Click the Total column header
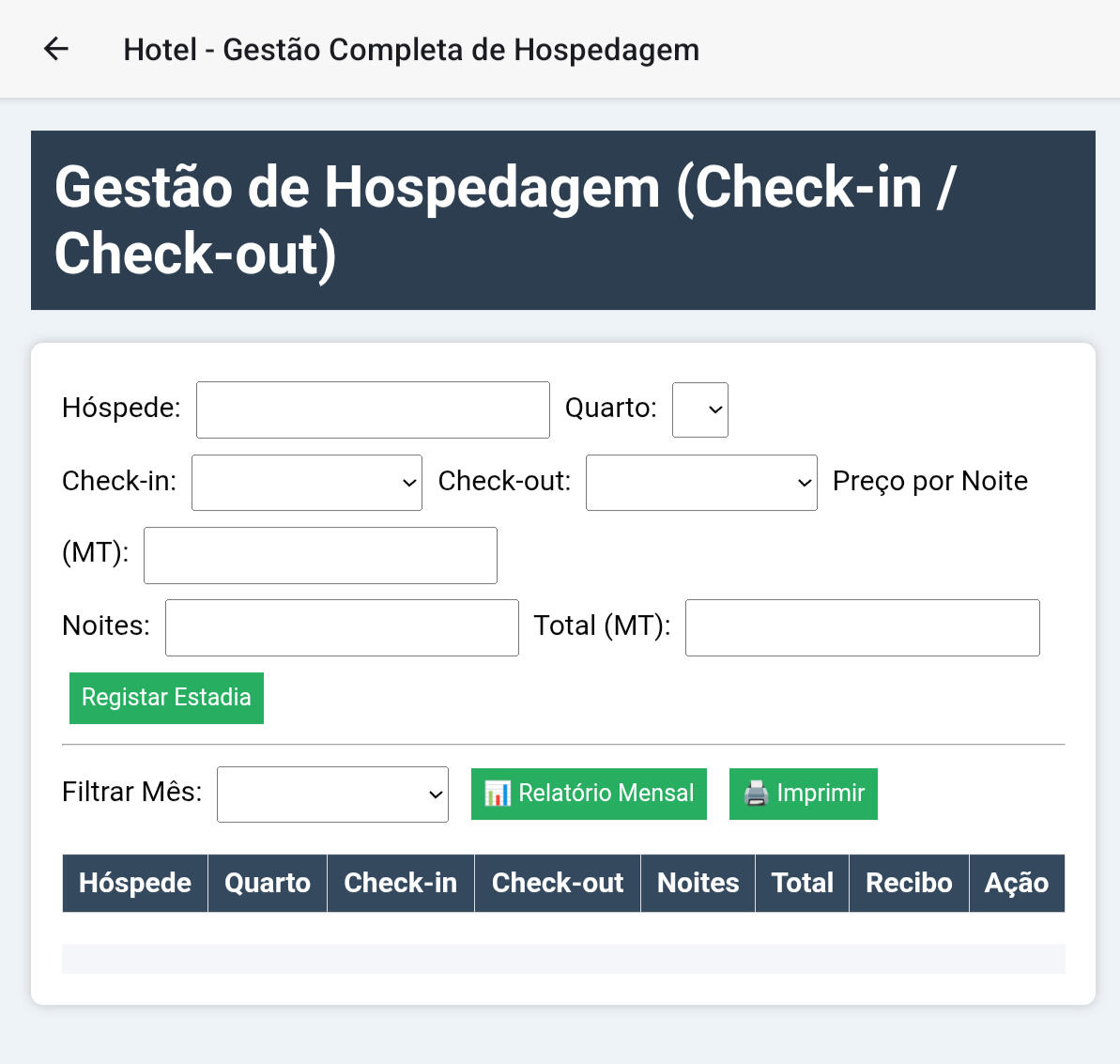 [803, 883]
